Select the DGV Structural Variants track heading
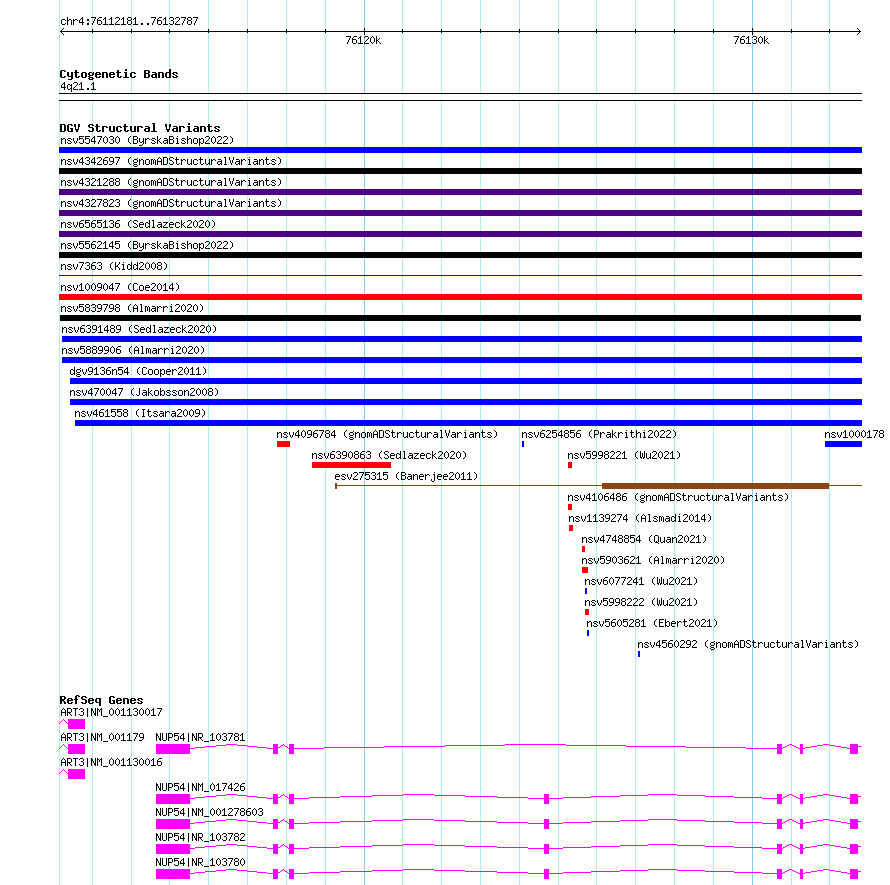This screenshot has width=890, height=885. (140, 128)
